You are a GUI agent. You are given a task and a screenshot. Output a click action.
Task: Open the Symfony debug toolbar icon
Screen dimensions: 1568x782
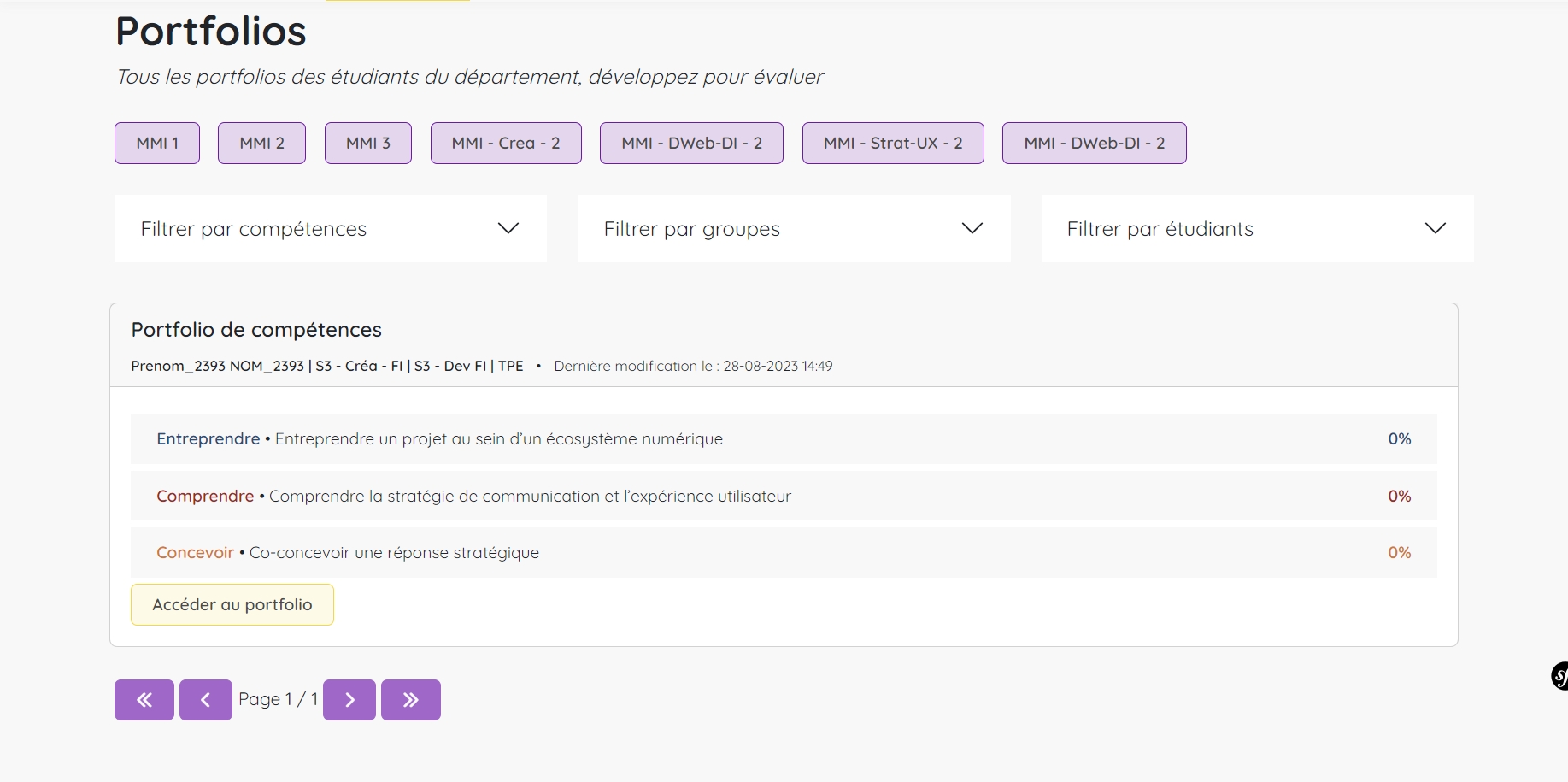pos(1559,676)
